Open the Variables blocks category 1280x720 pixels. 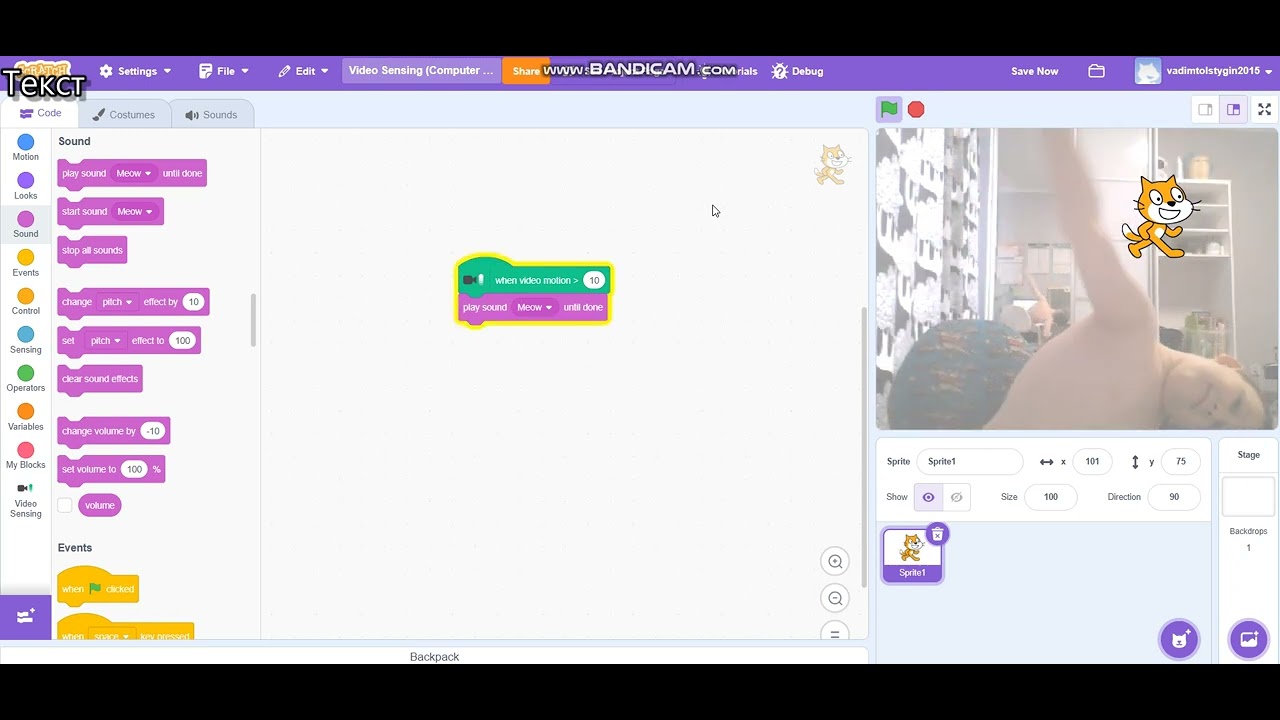[26, 417]
